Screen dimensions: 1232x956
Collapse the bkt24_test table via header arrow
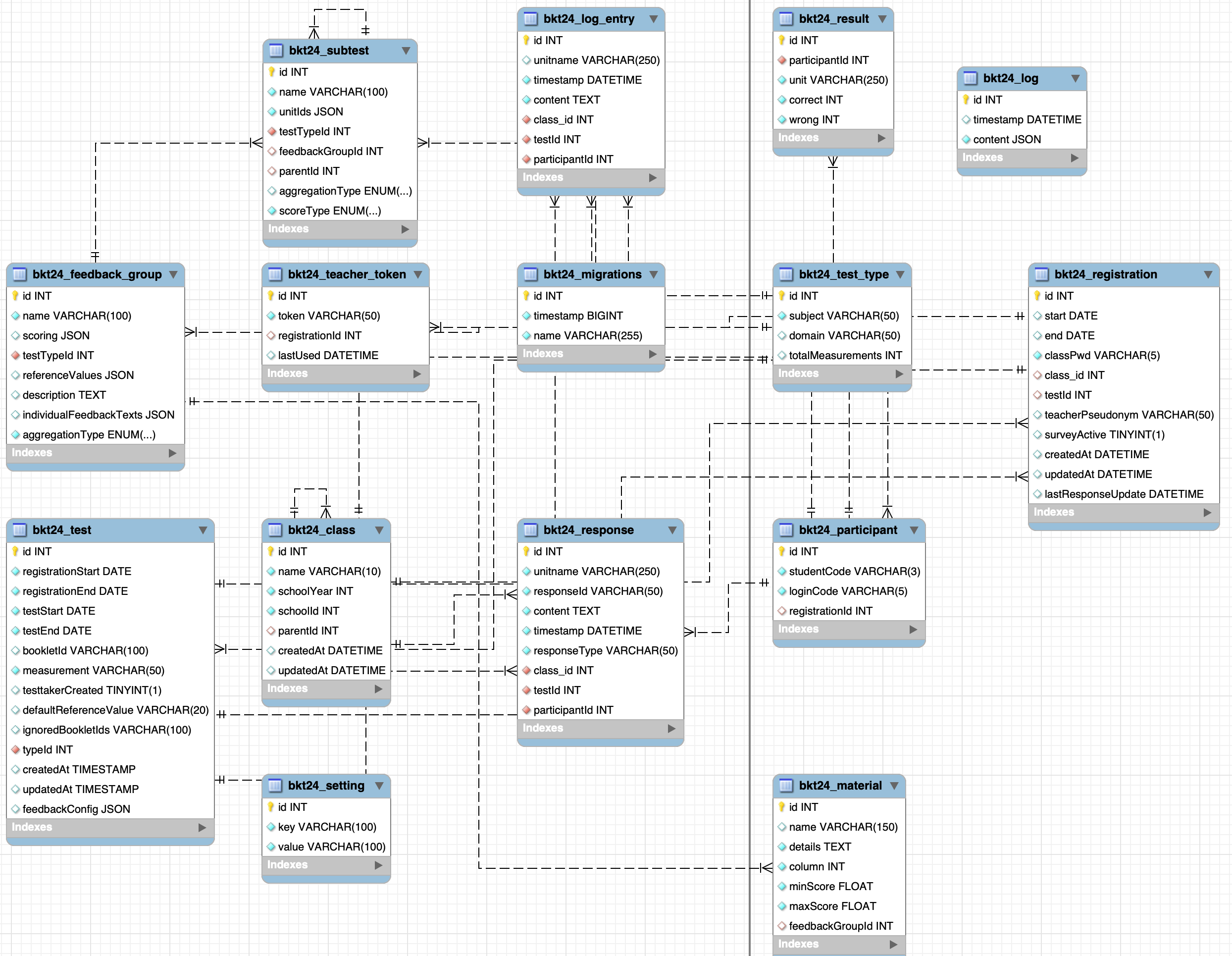[203, 531]
